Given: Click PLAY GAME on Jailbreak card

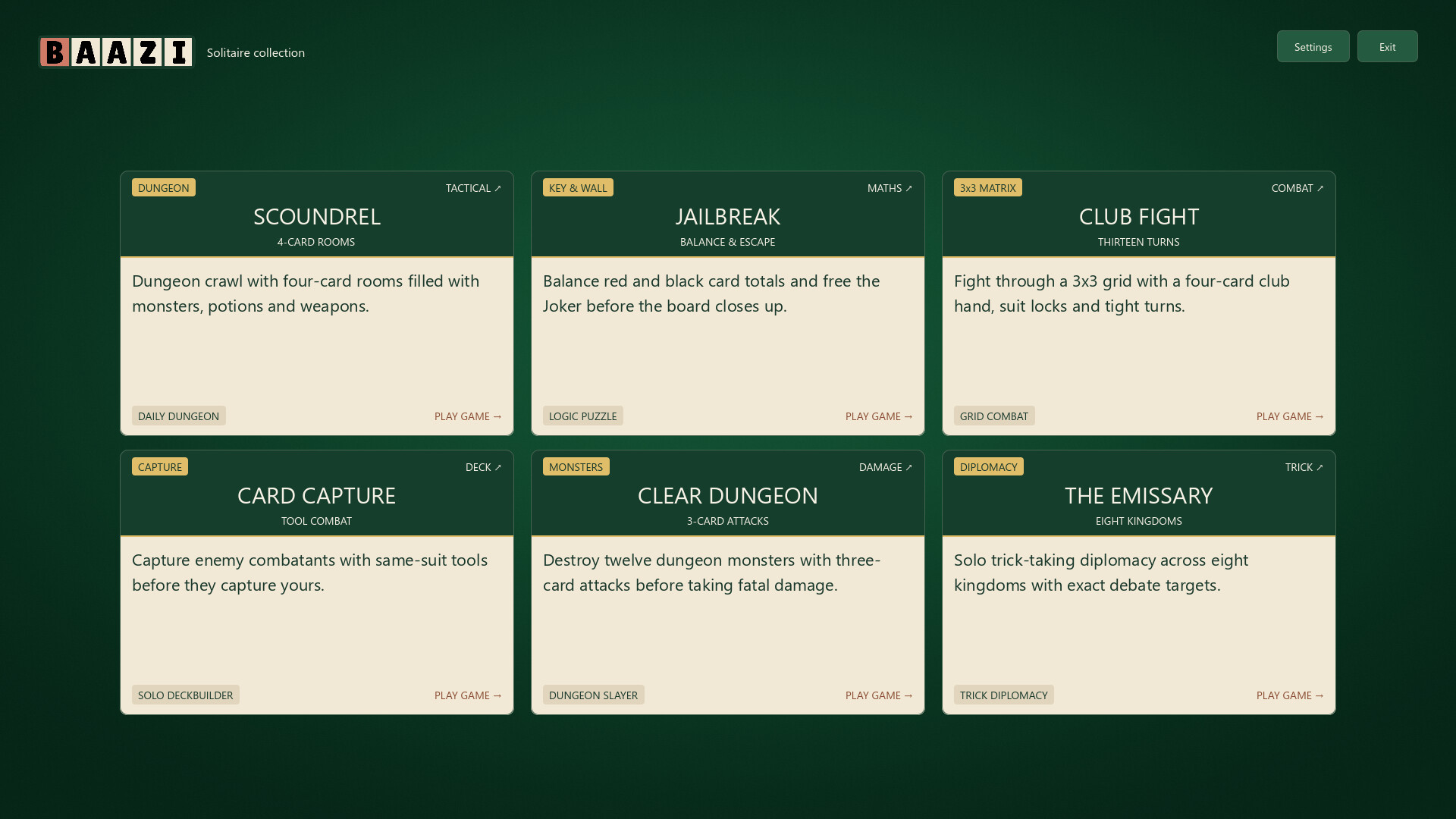Looking at the screenshot, I should coord(879,416).
